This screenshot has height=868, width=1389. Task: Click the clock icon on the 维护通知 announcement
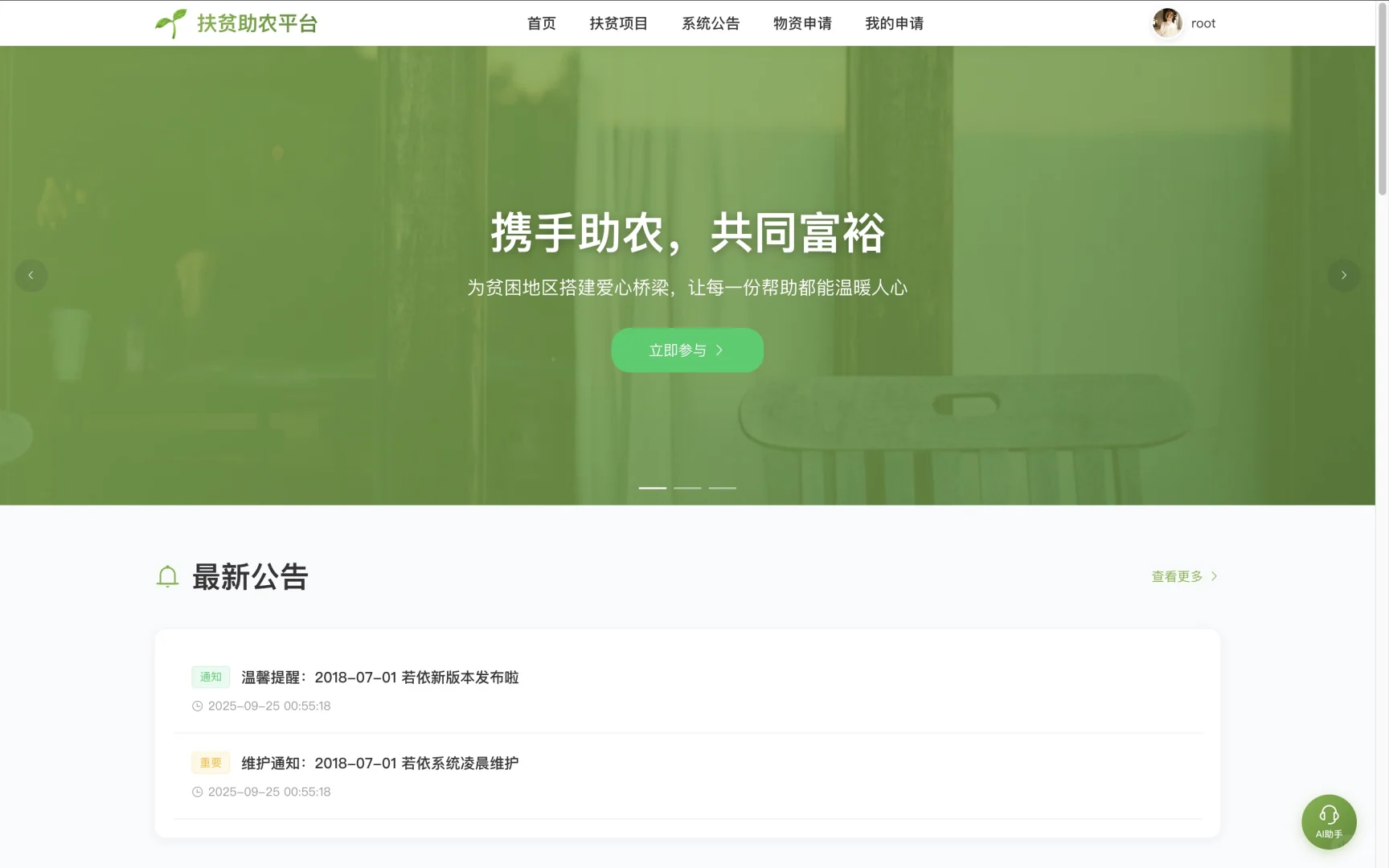(197, 792)
